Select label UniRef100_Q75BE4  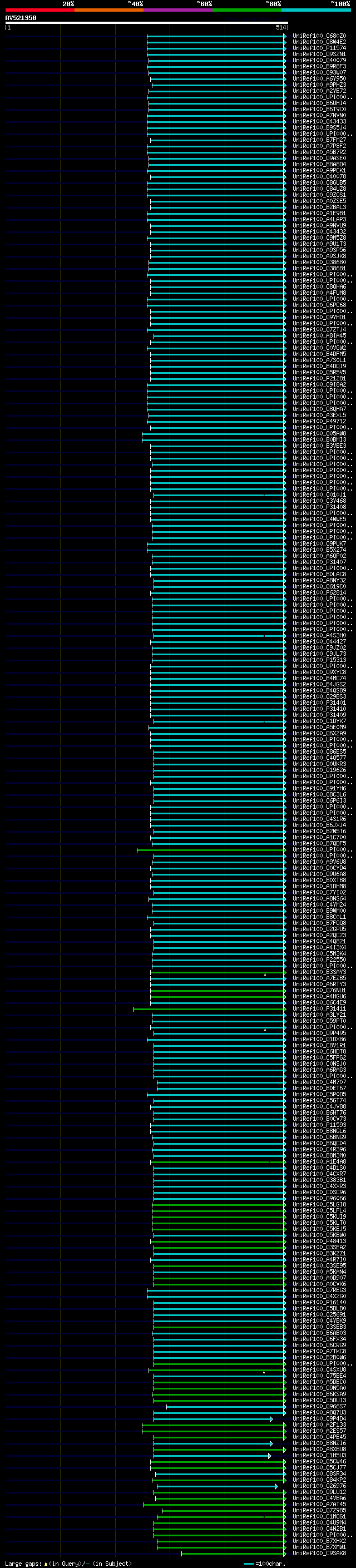pos(319,1376)
